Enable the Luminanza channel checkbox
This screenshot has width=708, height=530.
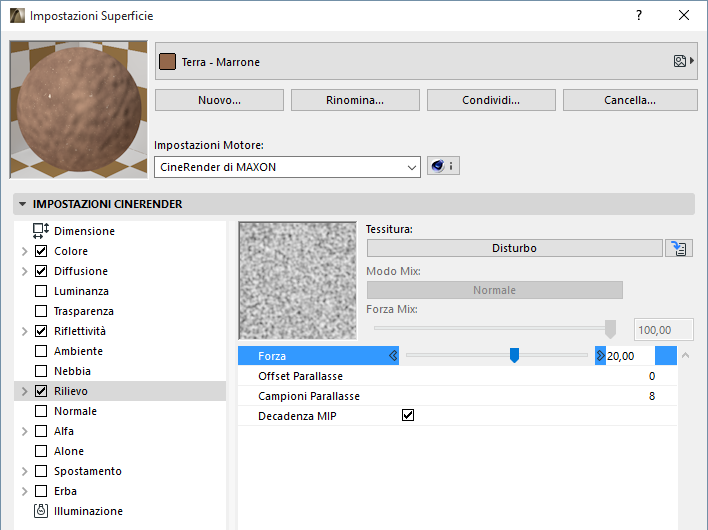point(41,291)
